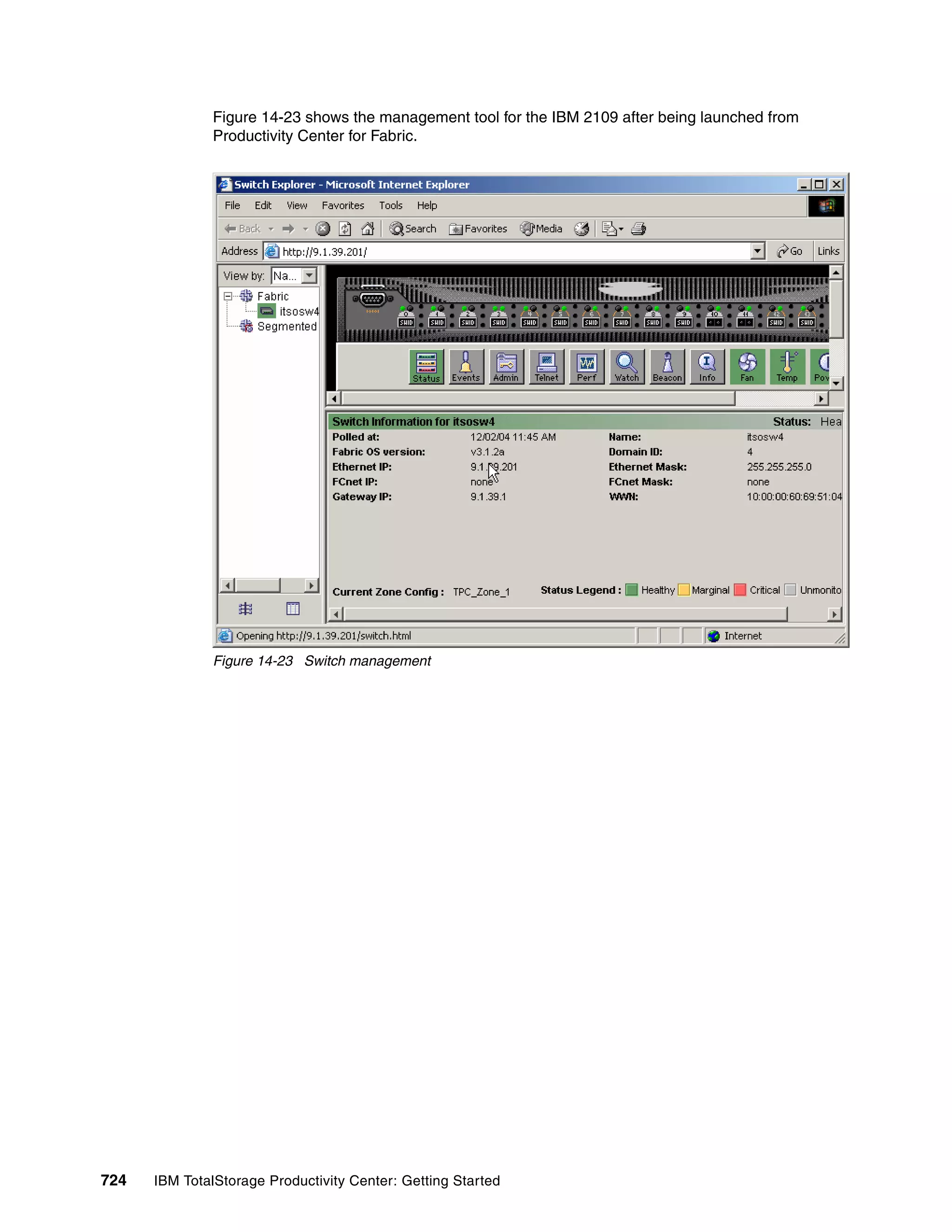
Task: Click the Forward arrow
Action: [288, 228]
